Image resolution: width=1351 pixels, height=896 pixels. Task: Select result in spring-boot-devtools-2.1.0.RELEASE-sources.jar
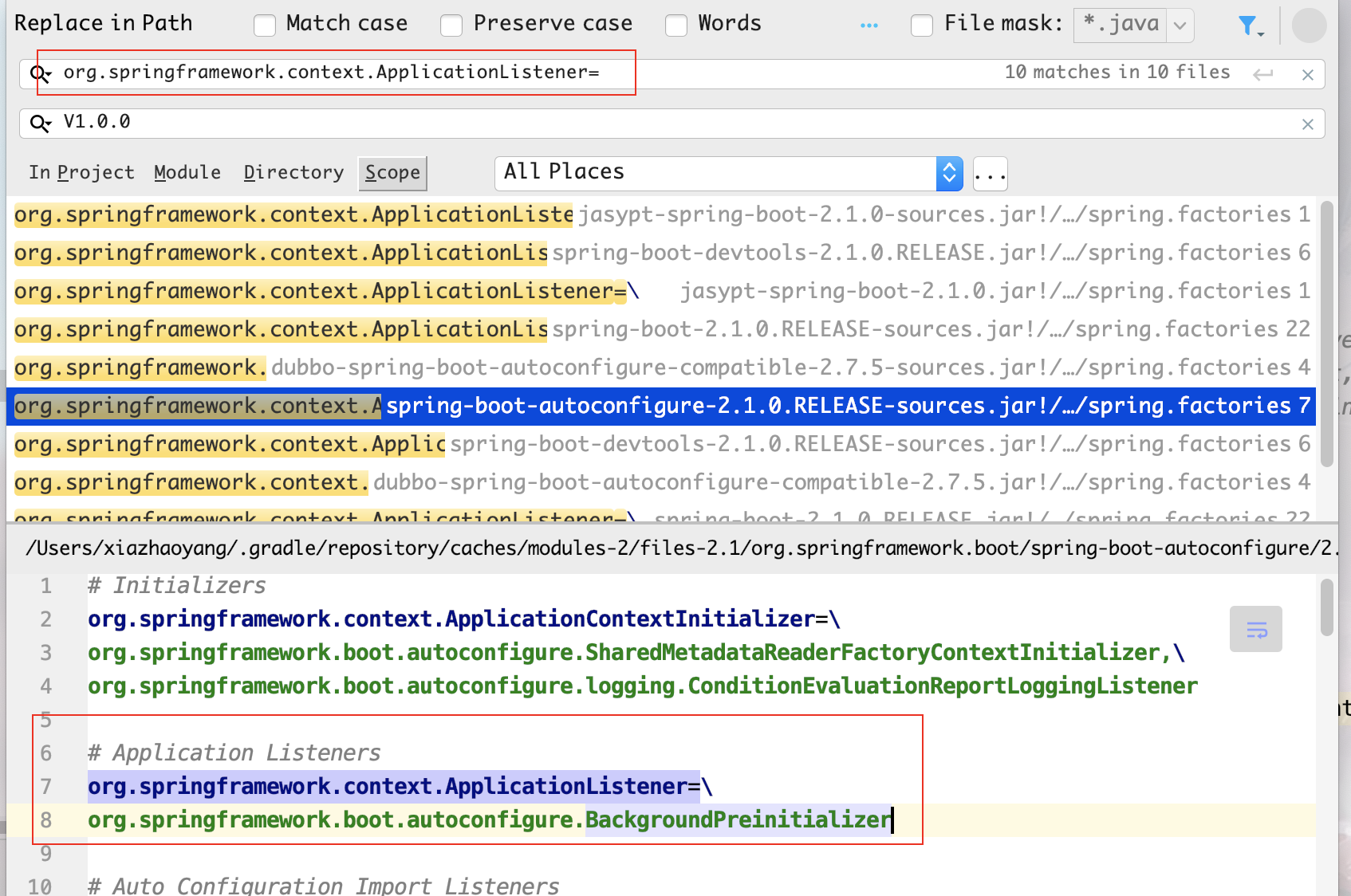coord(662,444)
